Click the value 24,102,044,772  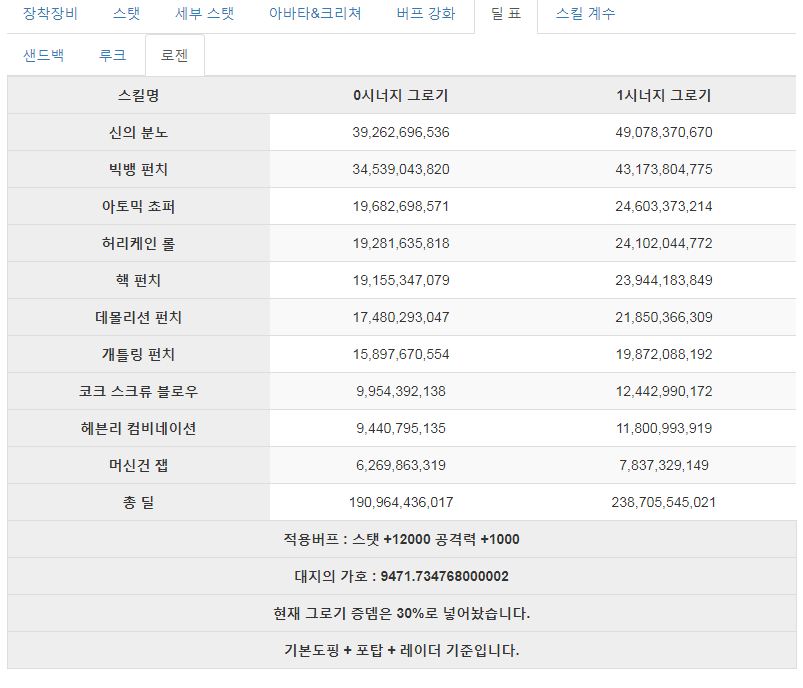(664, 243)
